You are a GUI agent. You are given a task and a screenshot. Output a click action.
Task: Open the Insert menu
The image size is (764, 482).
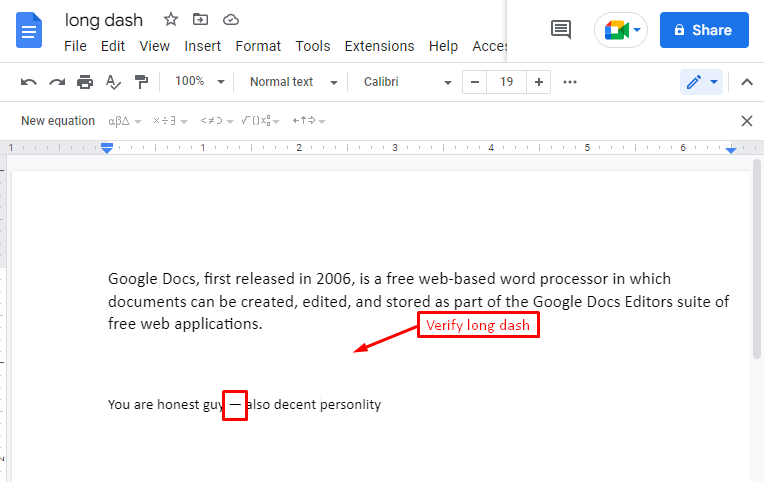[202, 46]
